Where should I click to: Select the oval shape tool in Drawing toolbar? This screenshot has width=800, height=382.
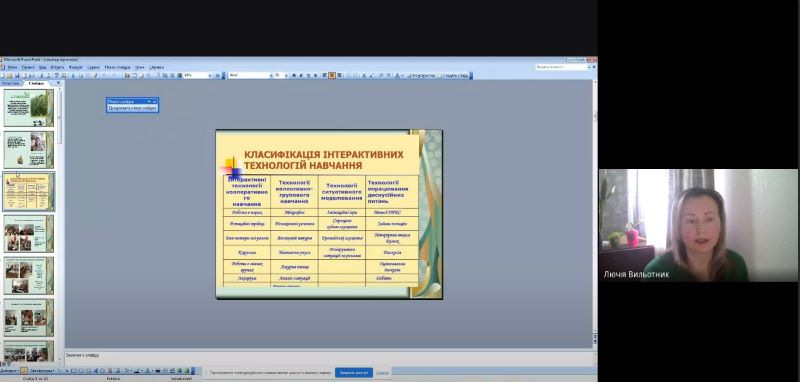[81, 370]
